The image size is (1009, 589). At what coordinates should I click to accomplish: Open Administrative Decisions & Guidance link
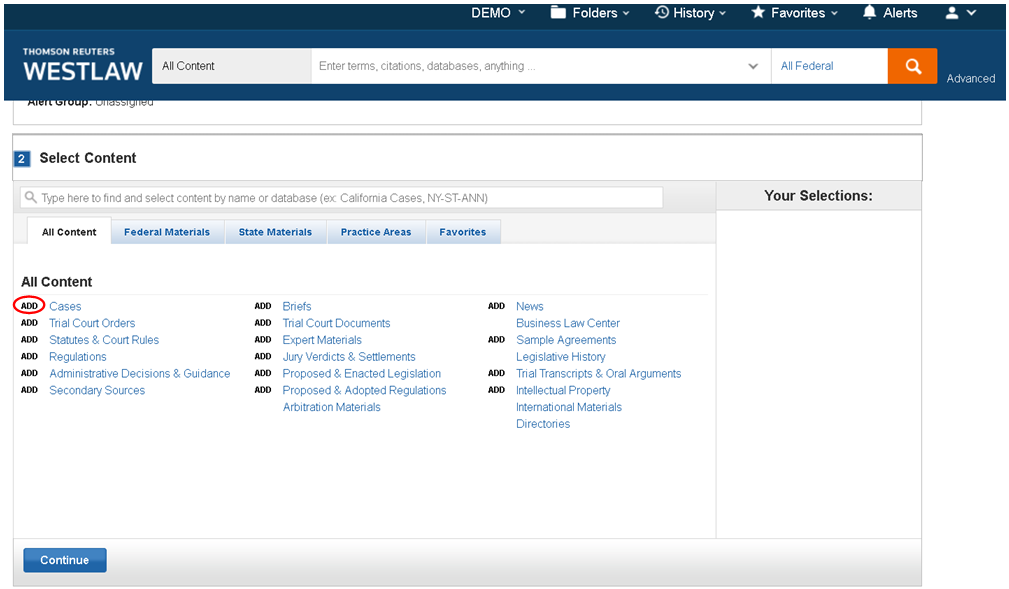click(x=140, y=373)
